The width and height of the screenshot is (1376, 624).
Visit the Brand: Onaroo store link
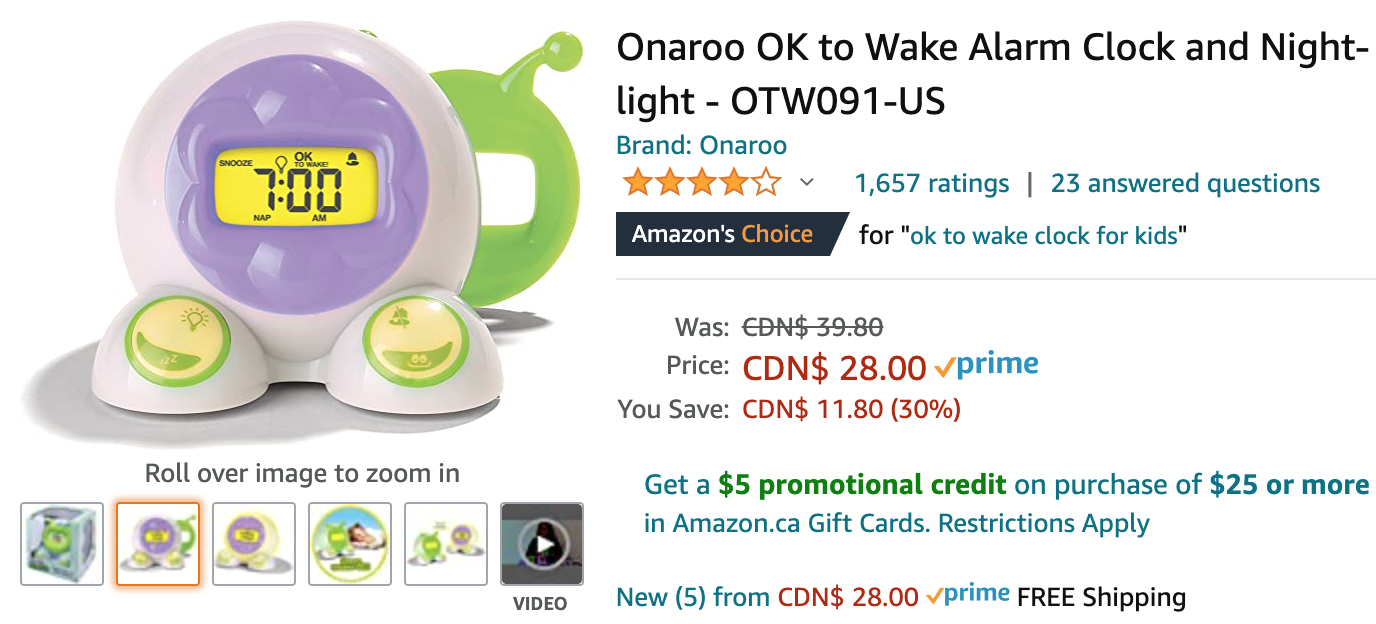(x=701, y=145)
